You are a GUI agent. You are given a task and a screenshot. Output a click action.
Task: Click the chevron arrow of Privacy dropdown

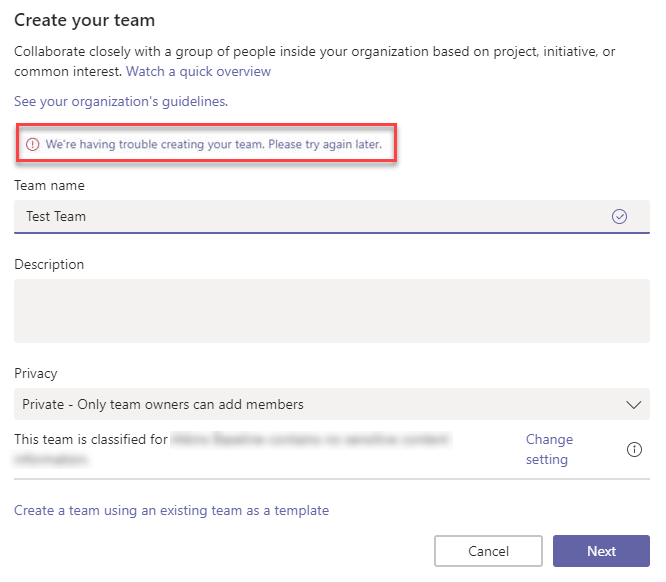(x=634, y=404)
